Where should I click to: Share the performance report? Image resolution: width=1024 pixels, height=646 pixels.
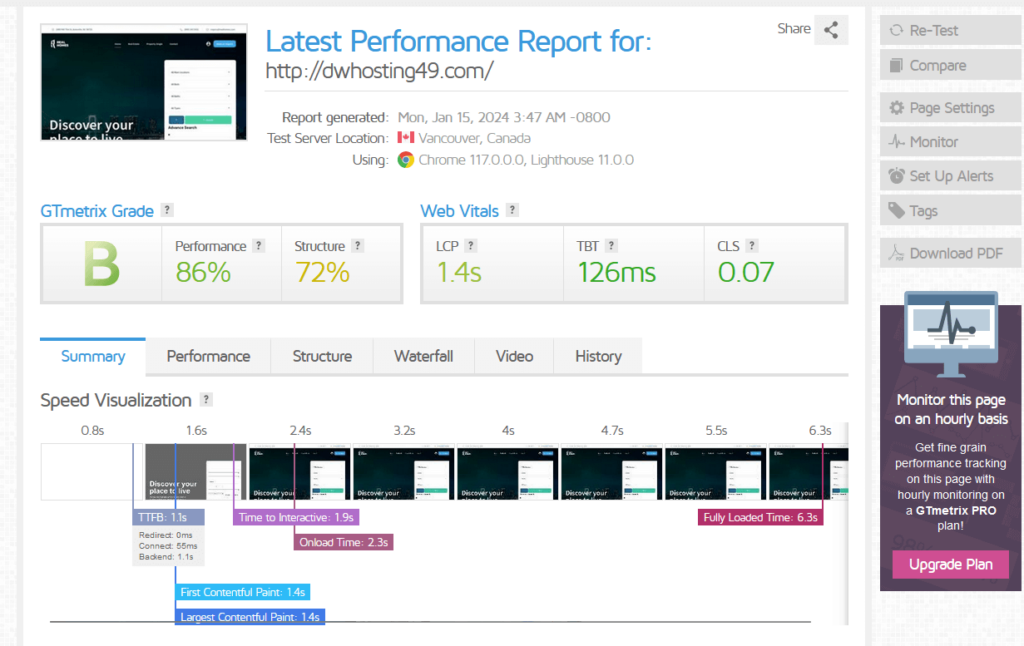(831, 30)
